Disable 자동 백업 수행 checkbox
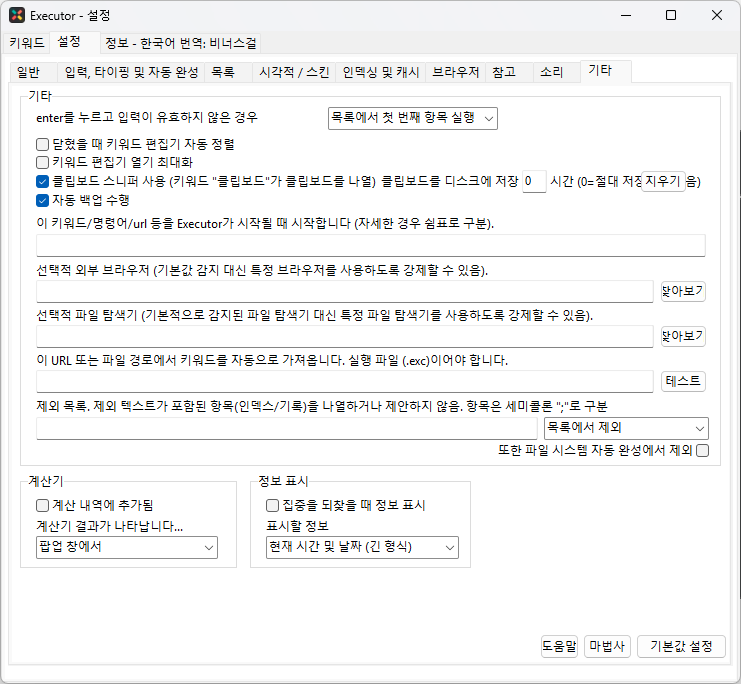 tap(43, 200)
